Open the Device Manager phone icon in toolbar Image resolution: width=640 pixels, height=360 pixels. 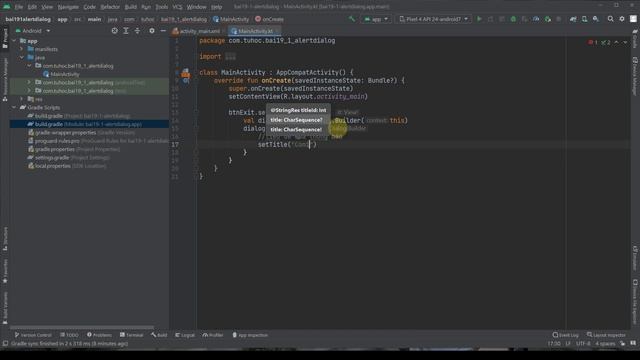[x=584, y=19]
